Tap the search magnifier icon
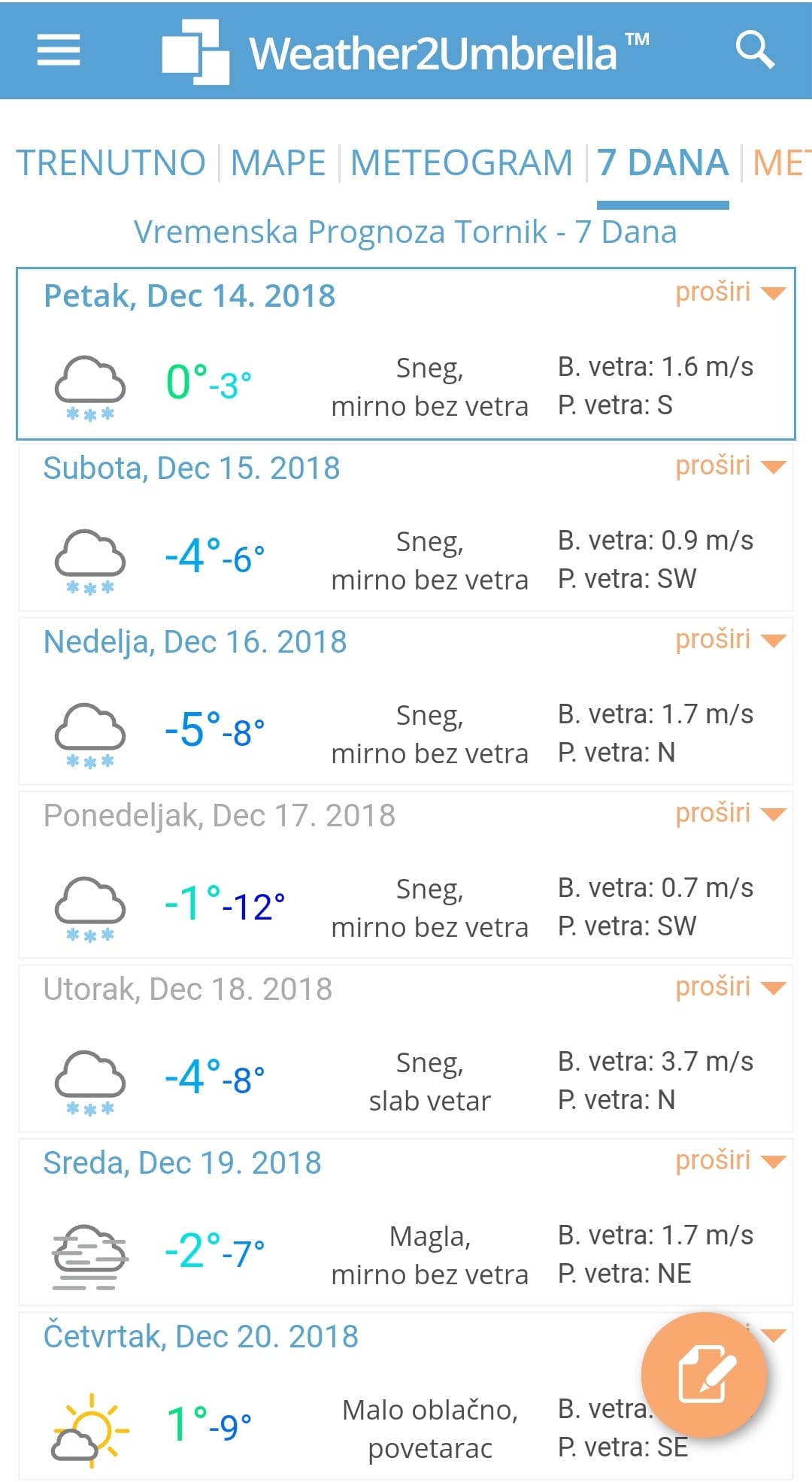Screen dimensions: 812x1482 pos(754,50)
